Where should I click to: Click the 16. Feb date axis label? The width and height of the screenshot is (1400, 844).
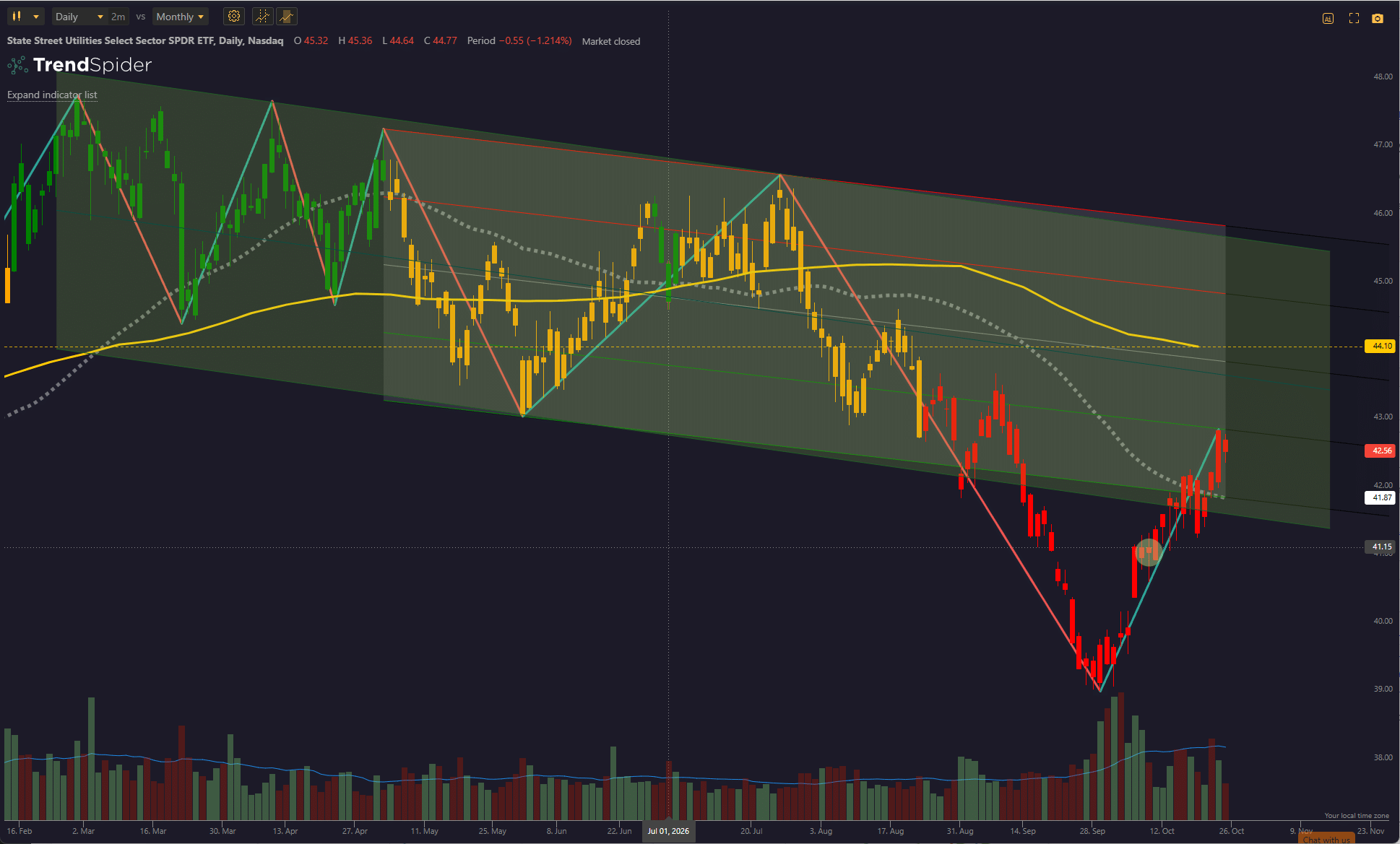pos(20,831)
